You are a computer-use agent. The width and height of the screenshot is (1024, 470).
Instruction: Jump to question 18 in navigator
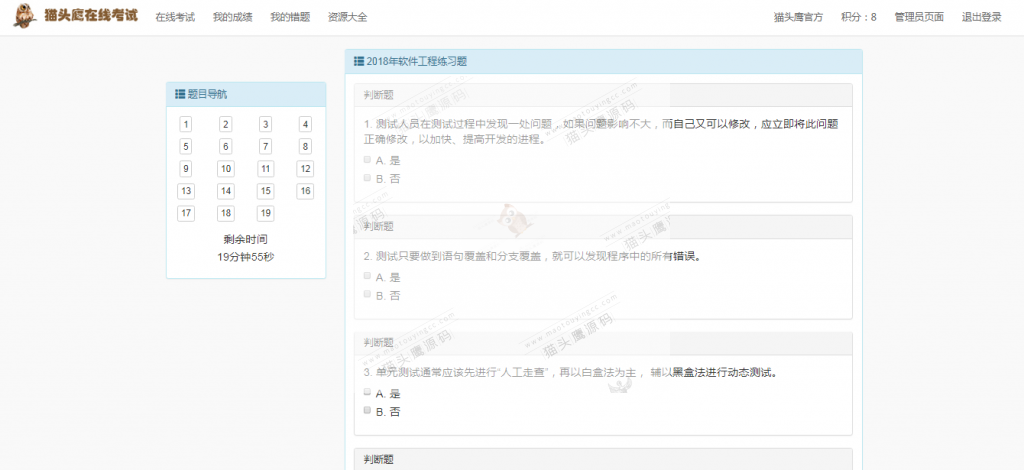tap(225, 213)
